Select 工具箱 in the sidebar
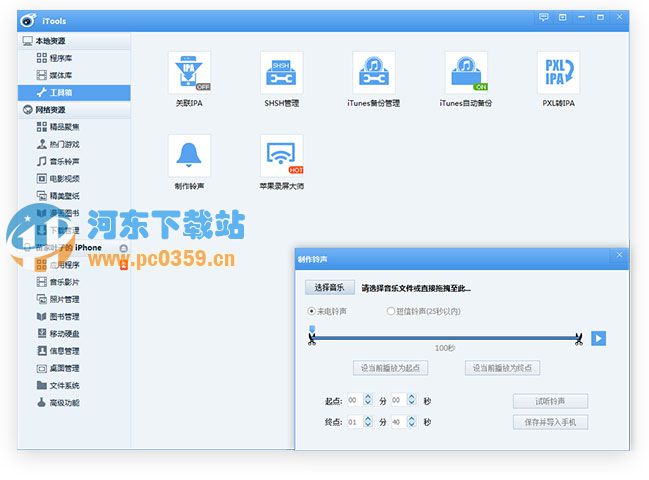This screenshot has height=480, width=649. [x=74, y=93]
